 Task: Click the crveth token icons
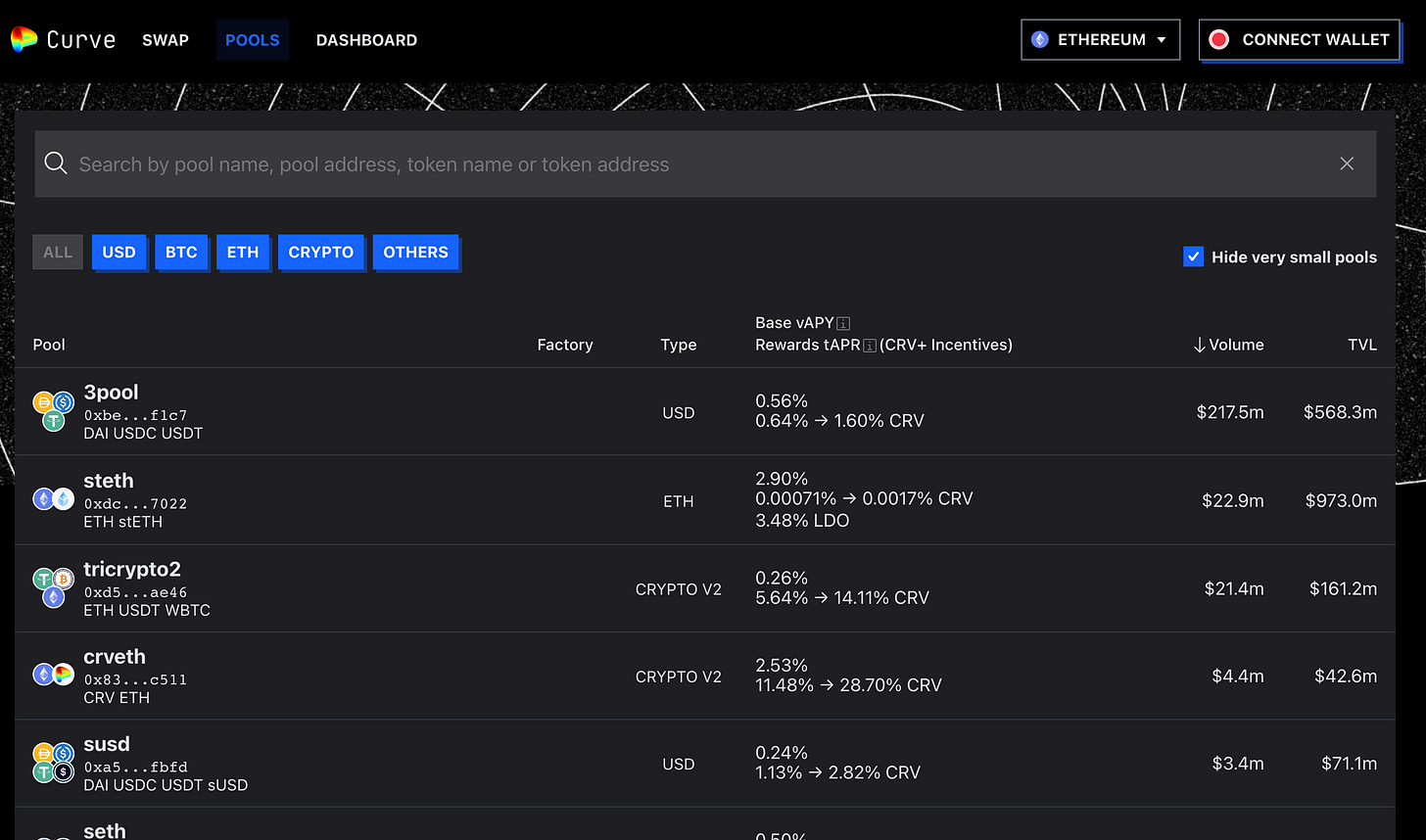[53, 675]
